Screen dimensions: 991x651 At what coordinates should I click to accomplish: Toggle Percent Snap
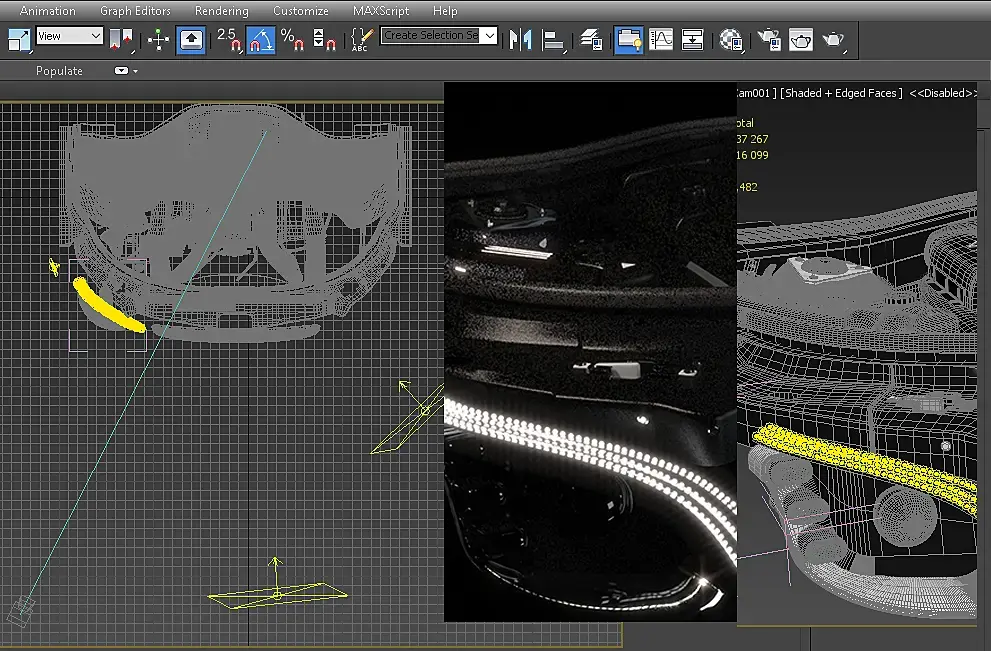292,40
